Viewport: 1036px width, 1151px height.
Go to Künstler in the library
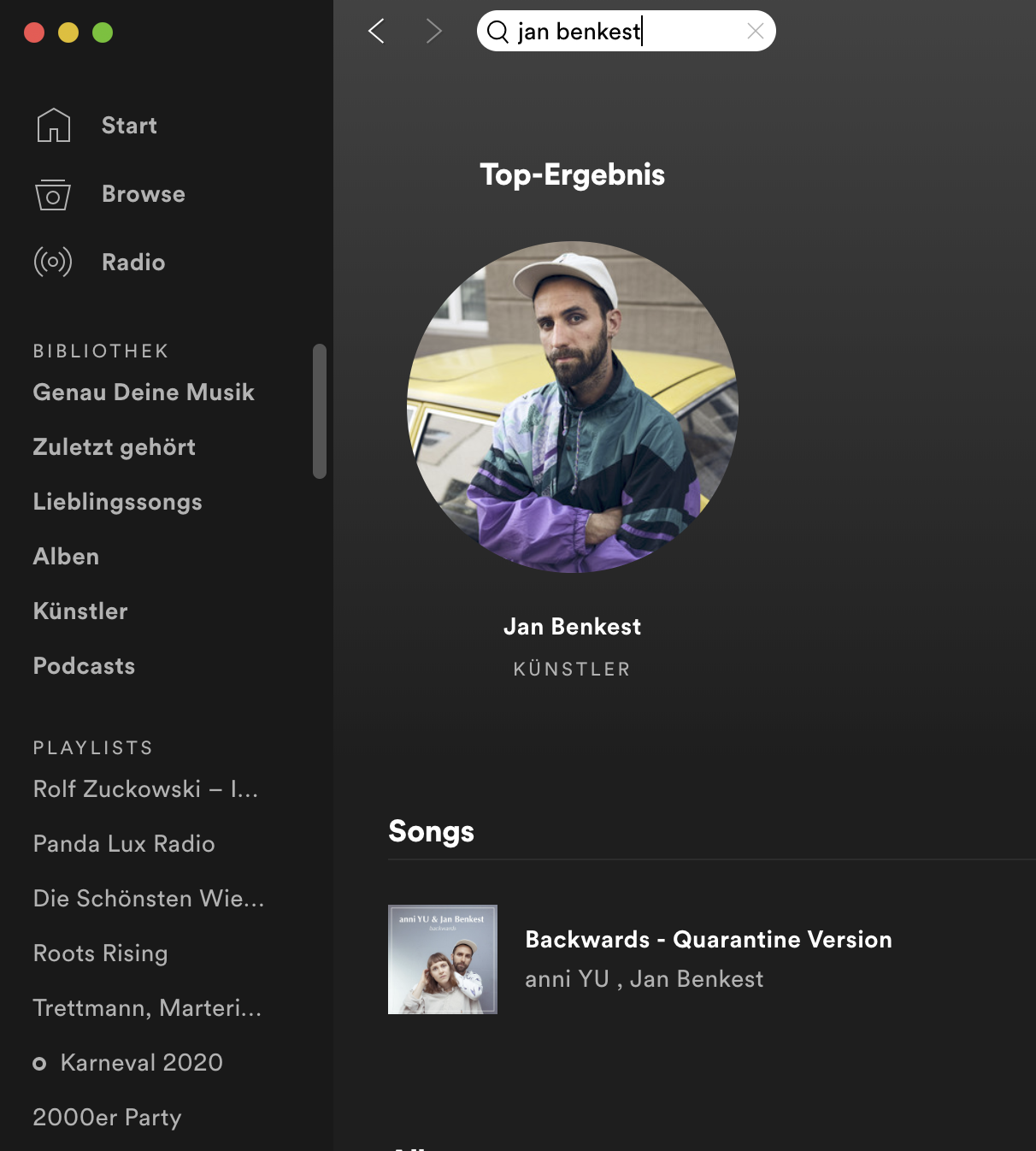[x=80, y=611]
